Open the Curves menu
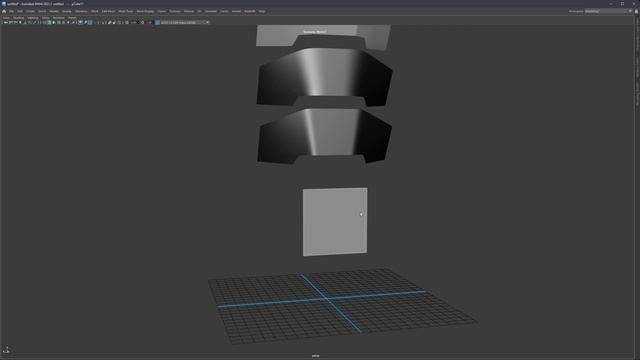 point(162,11)
